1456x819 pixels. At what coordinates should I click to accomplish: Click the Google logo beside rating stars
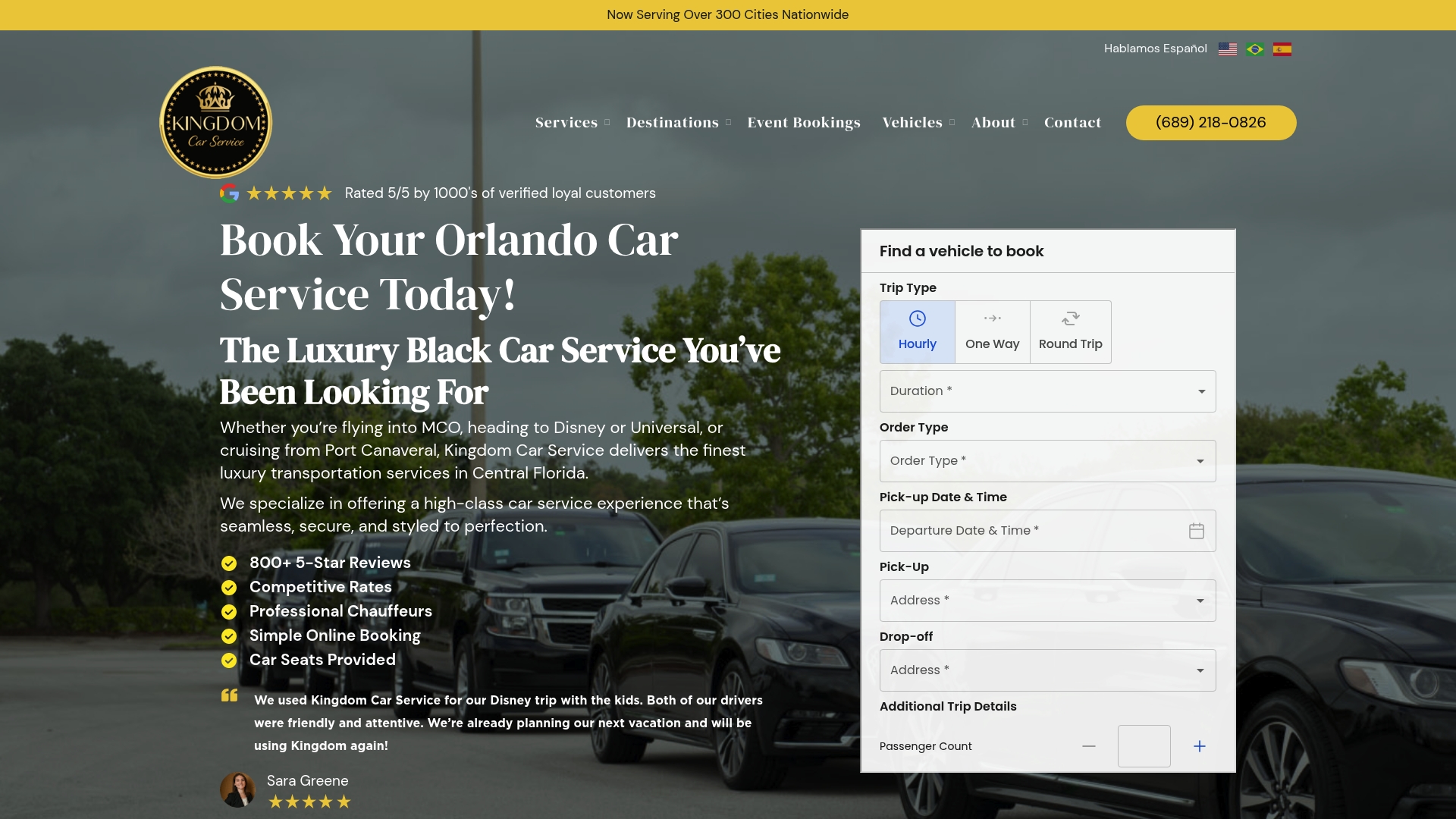click(x=230, y=193)
